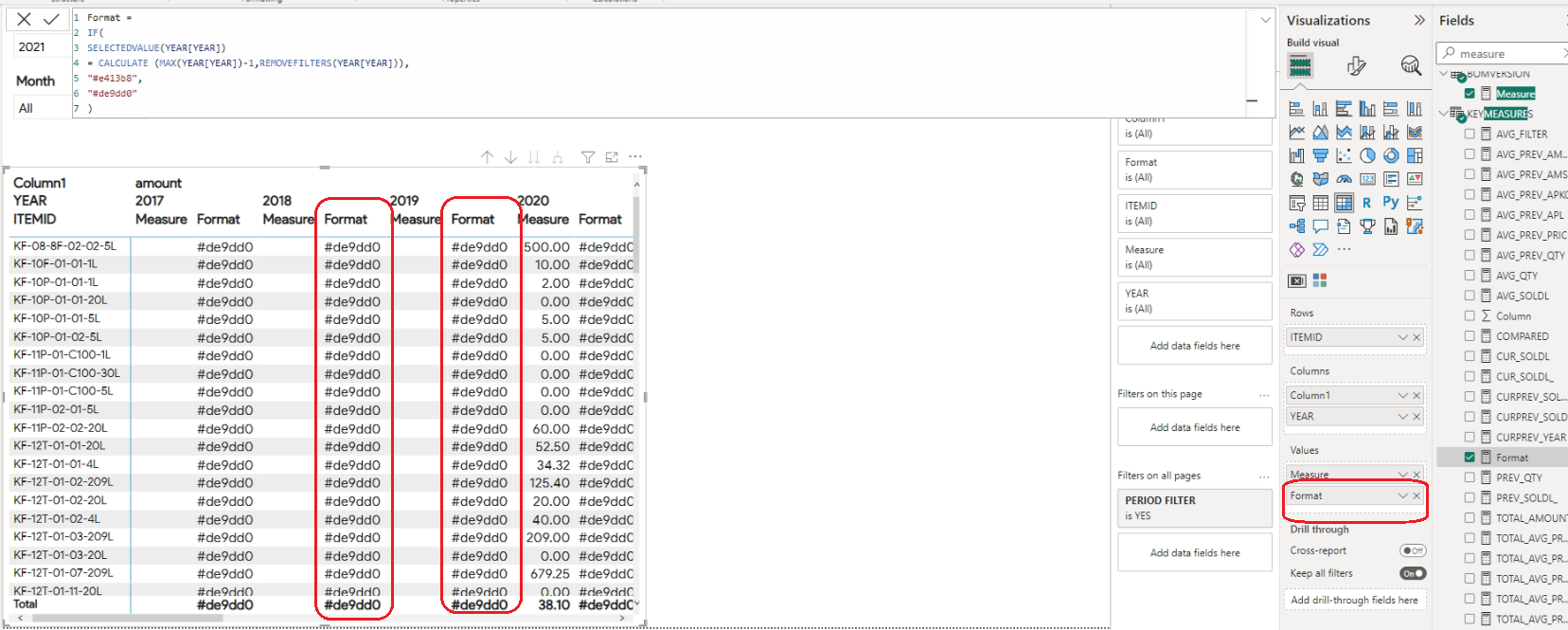Commit the DAX formula with the checkmark
The height and width of the screenshot is (630, 1568).
(x=51, y=19)
